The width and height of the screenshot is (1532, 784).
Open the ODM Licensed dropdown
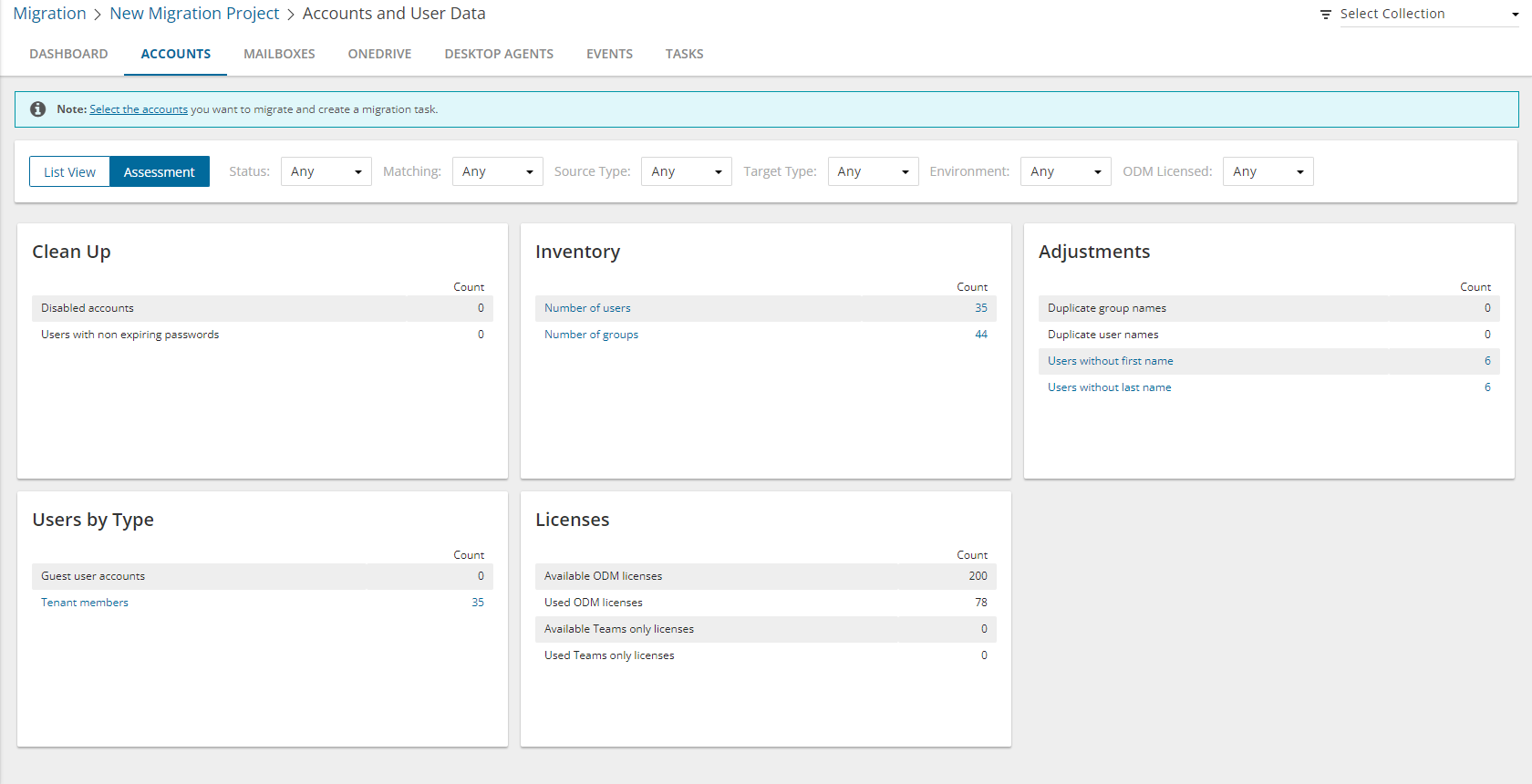click(1268, 171)
